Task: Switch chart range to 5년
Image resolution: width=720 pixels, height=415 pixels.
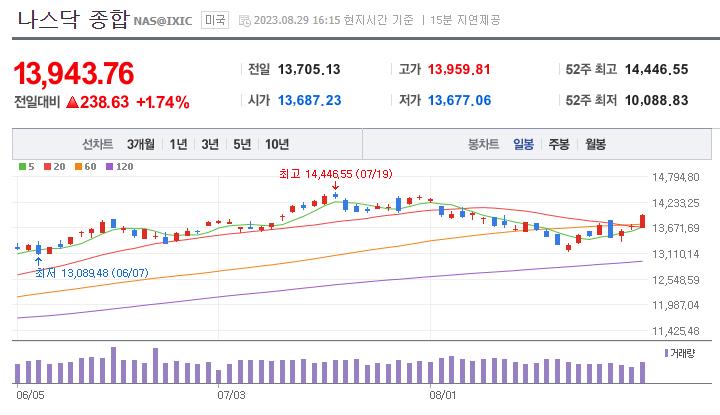Action: pos(242,144)
